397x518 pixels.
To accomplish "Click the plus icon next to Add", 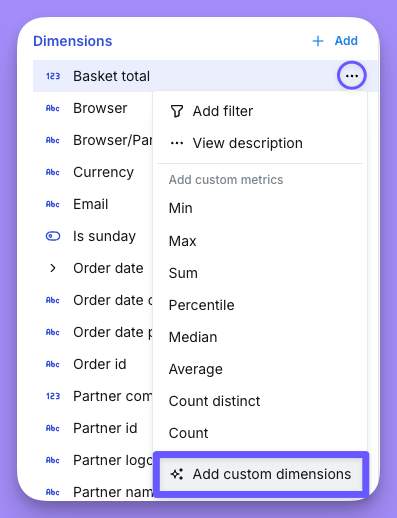I will coord(318,41).
